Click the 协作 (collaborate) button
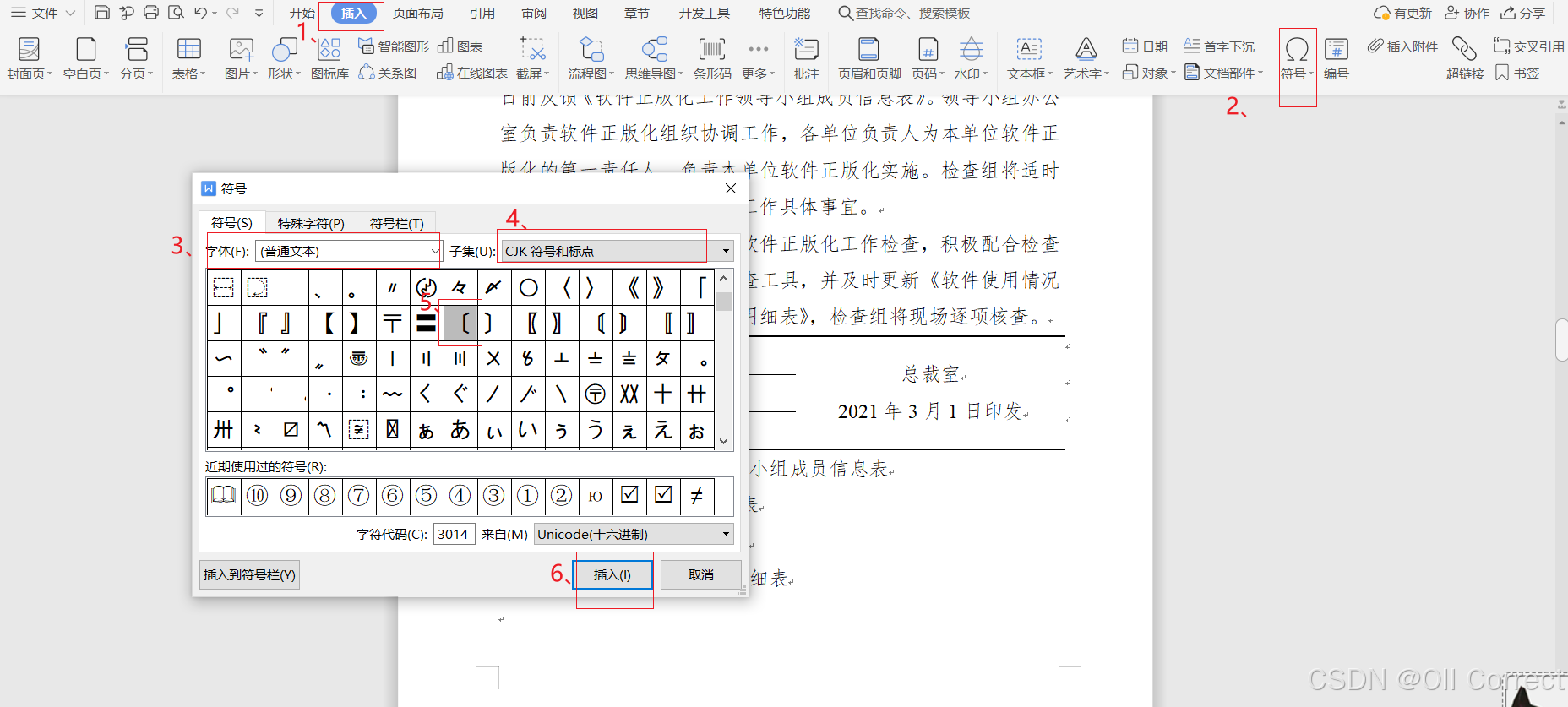The height and width of the screenshot is (707, 1568). (x=1467, y=13)
